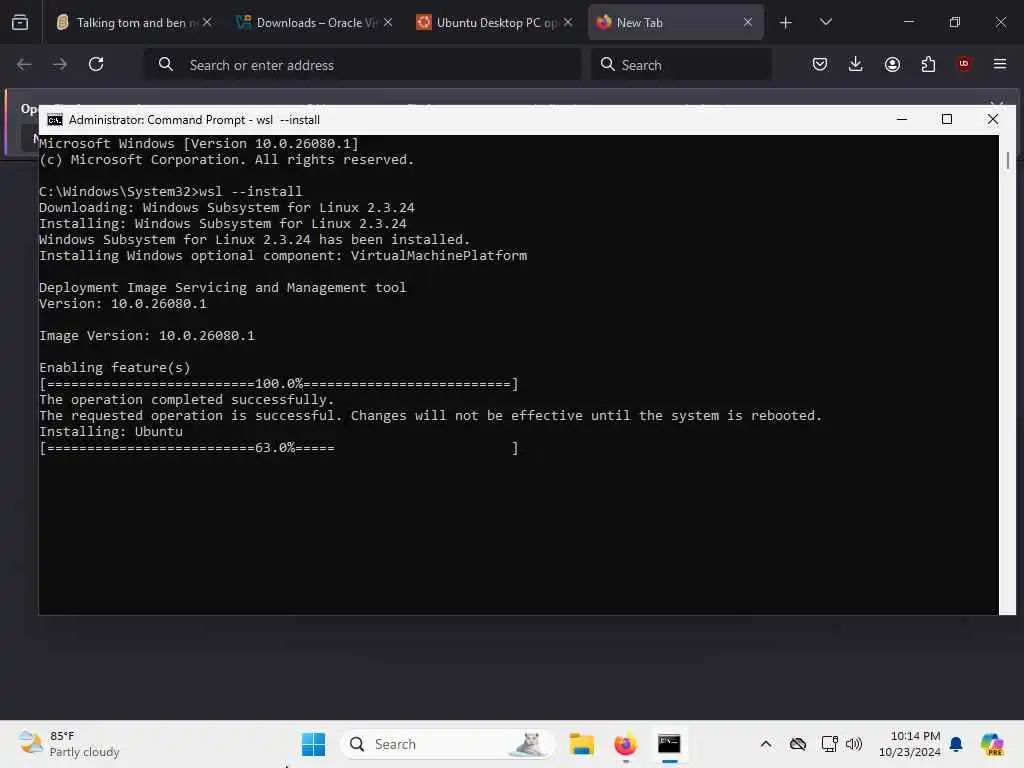
Task: Click the 63.0% Ubuntu progress bar
Action: (x=279, y=448)
